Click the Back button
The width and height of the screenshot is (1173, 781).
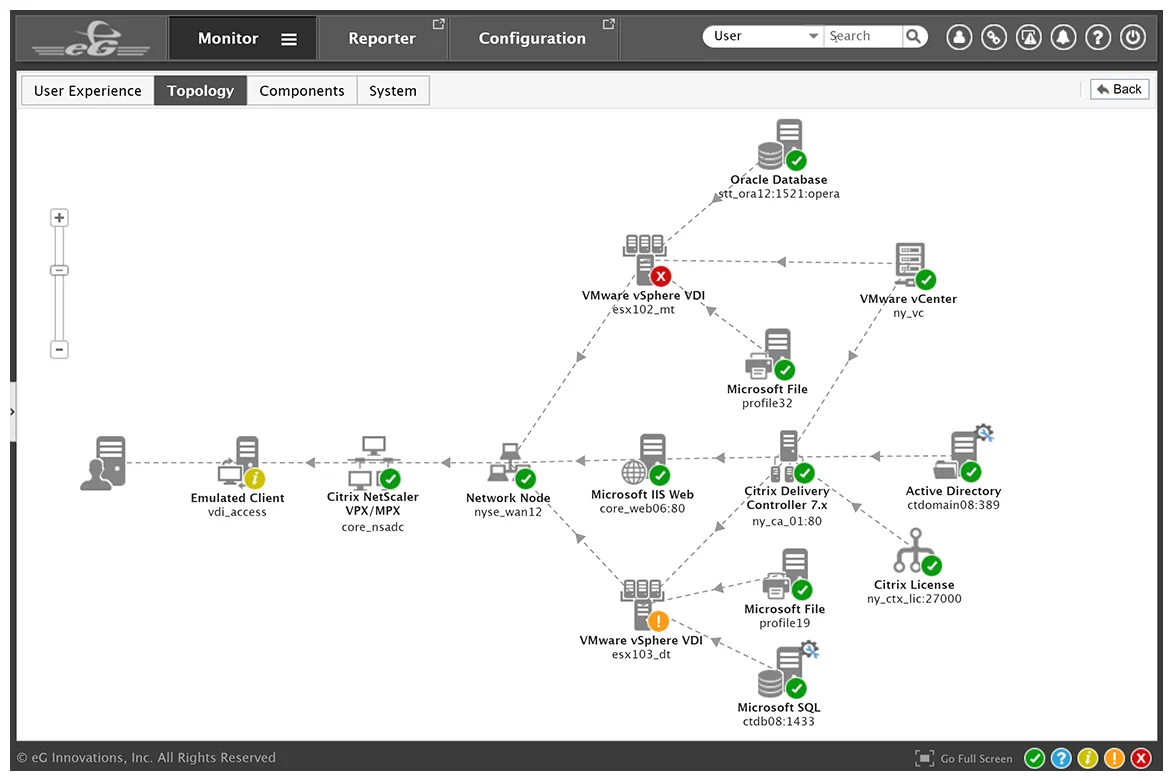[x=1119, y=90]
